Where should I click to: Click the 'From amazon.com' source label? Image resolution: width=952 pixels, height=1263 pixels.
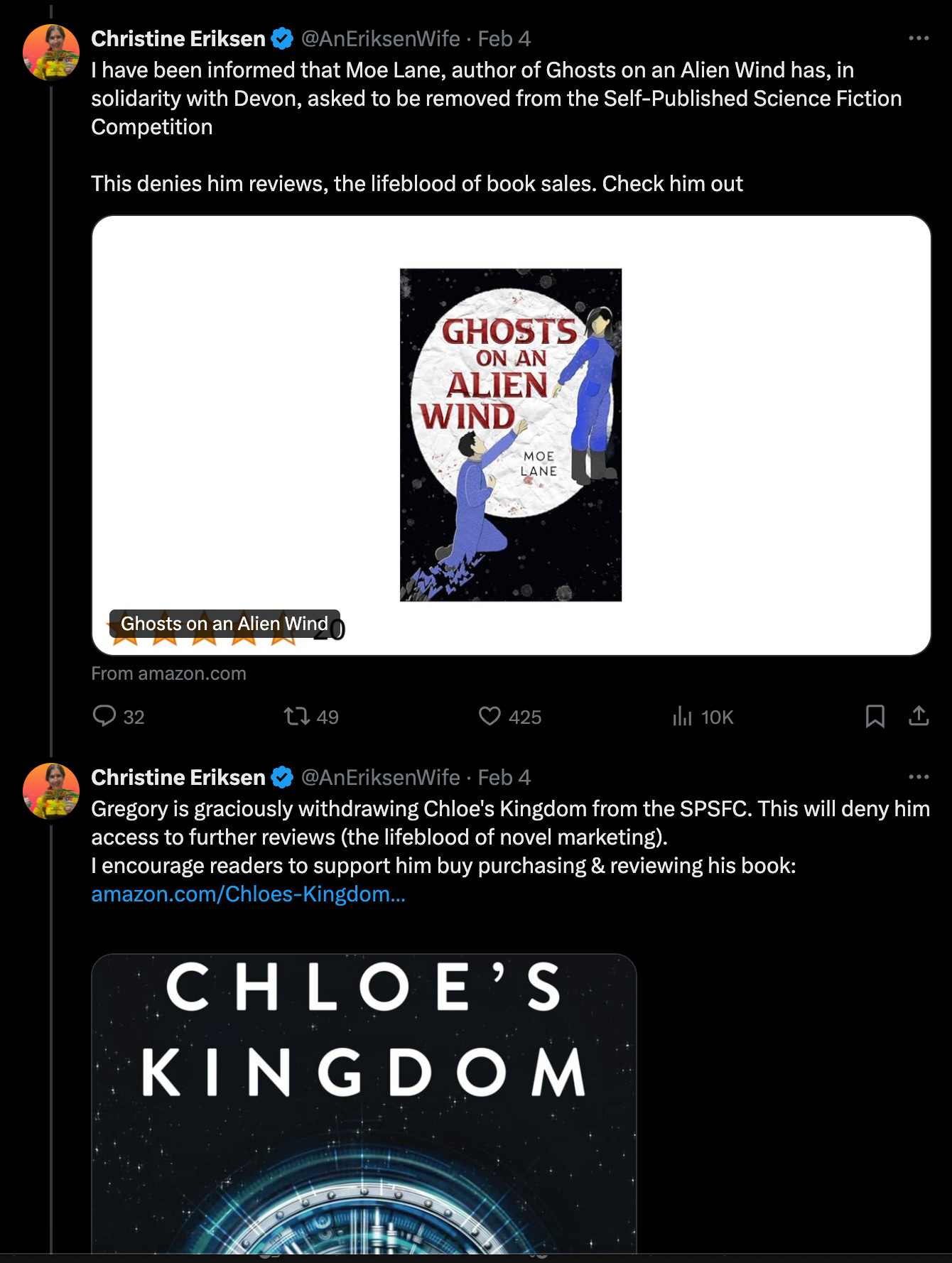[169, 673]
